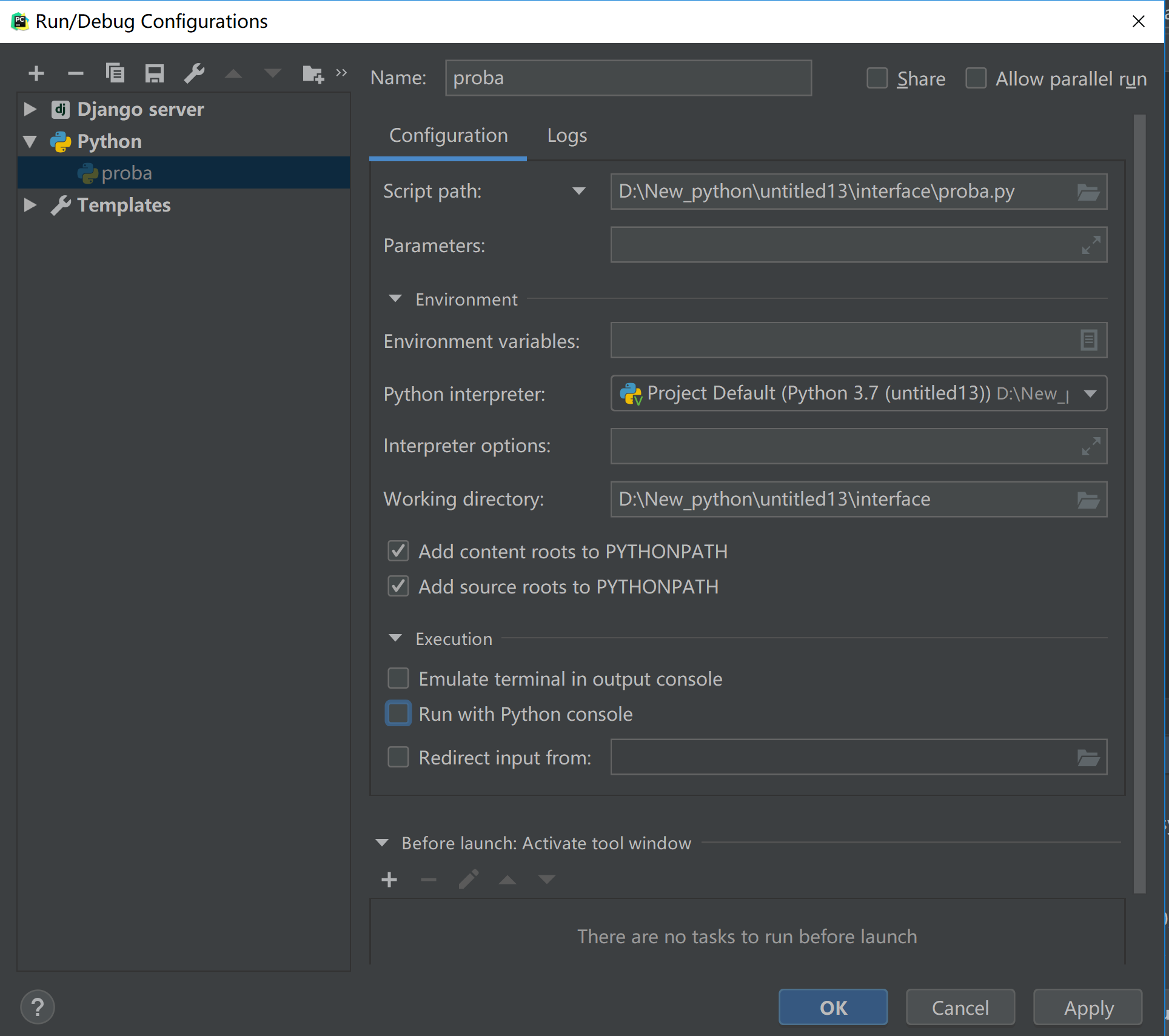This screenshot has height=1036, width=1169.
Task: Disable Add source roots to PYTHONPATH
Action: pos(398,586)
